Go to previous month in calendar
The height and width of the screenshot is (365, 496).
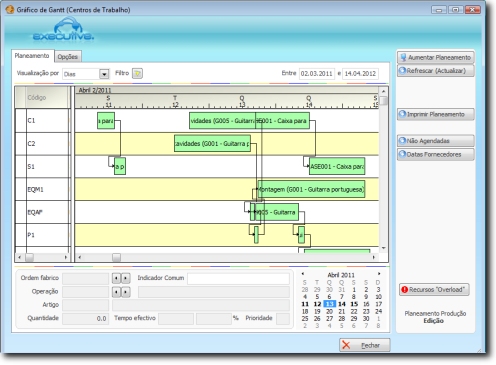click(303, 274)
